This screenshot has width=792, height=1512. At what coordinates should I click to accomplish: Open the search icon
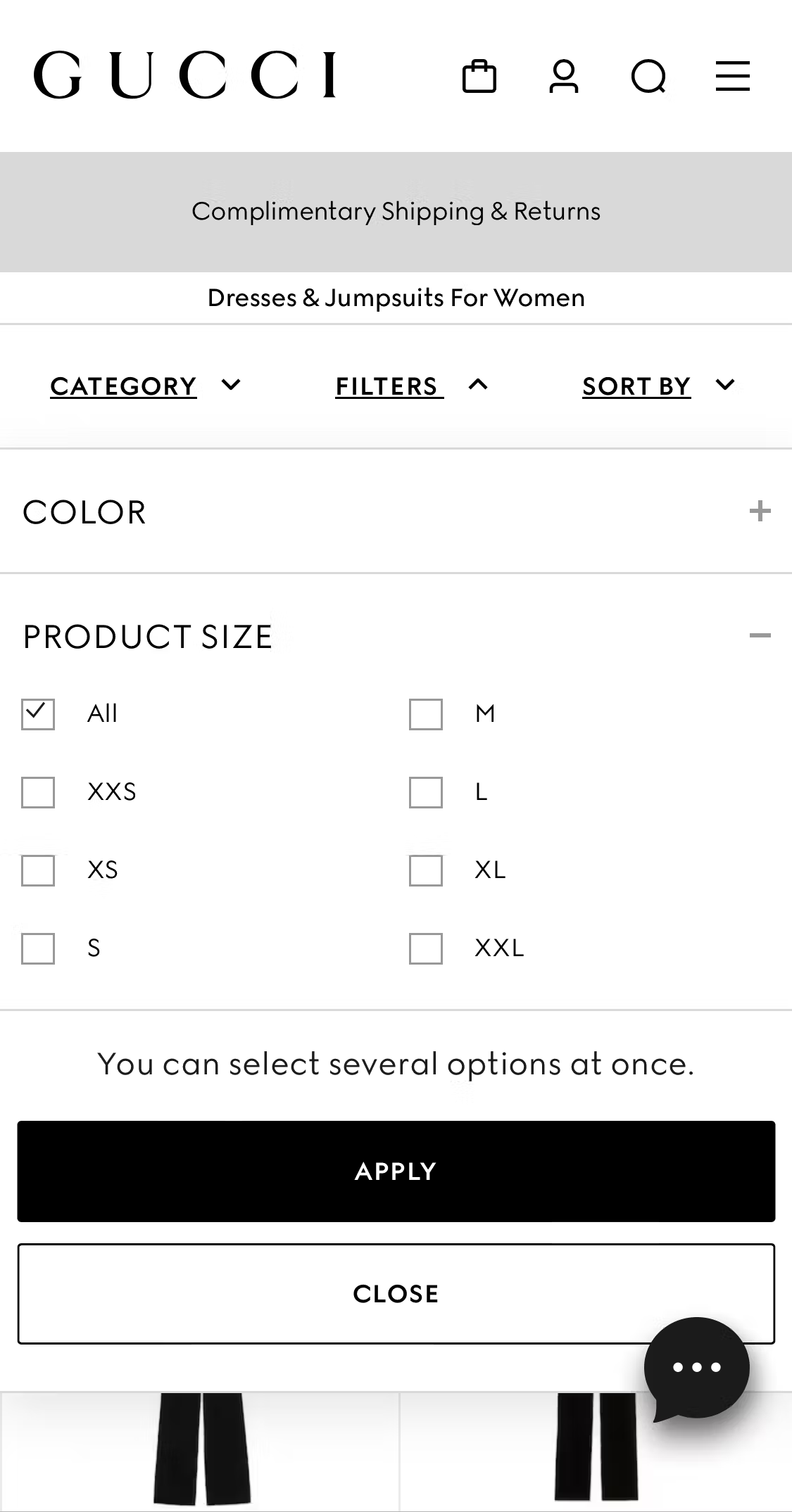point(648,76)
